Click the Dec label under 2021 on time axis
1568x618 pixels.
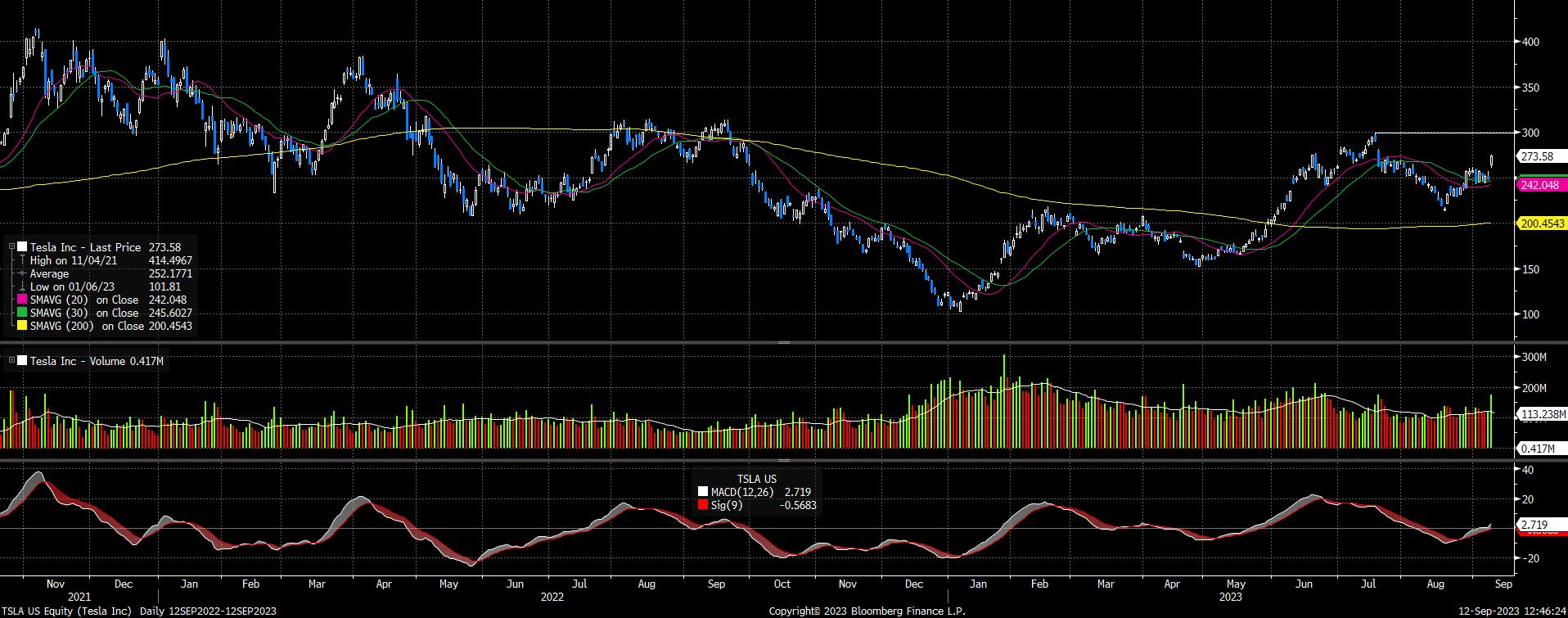pyautogui.click(x=124, y=584)
